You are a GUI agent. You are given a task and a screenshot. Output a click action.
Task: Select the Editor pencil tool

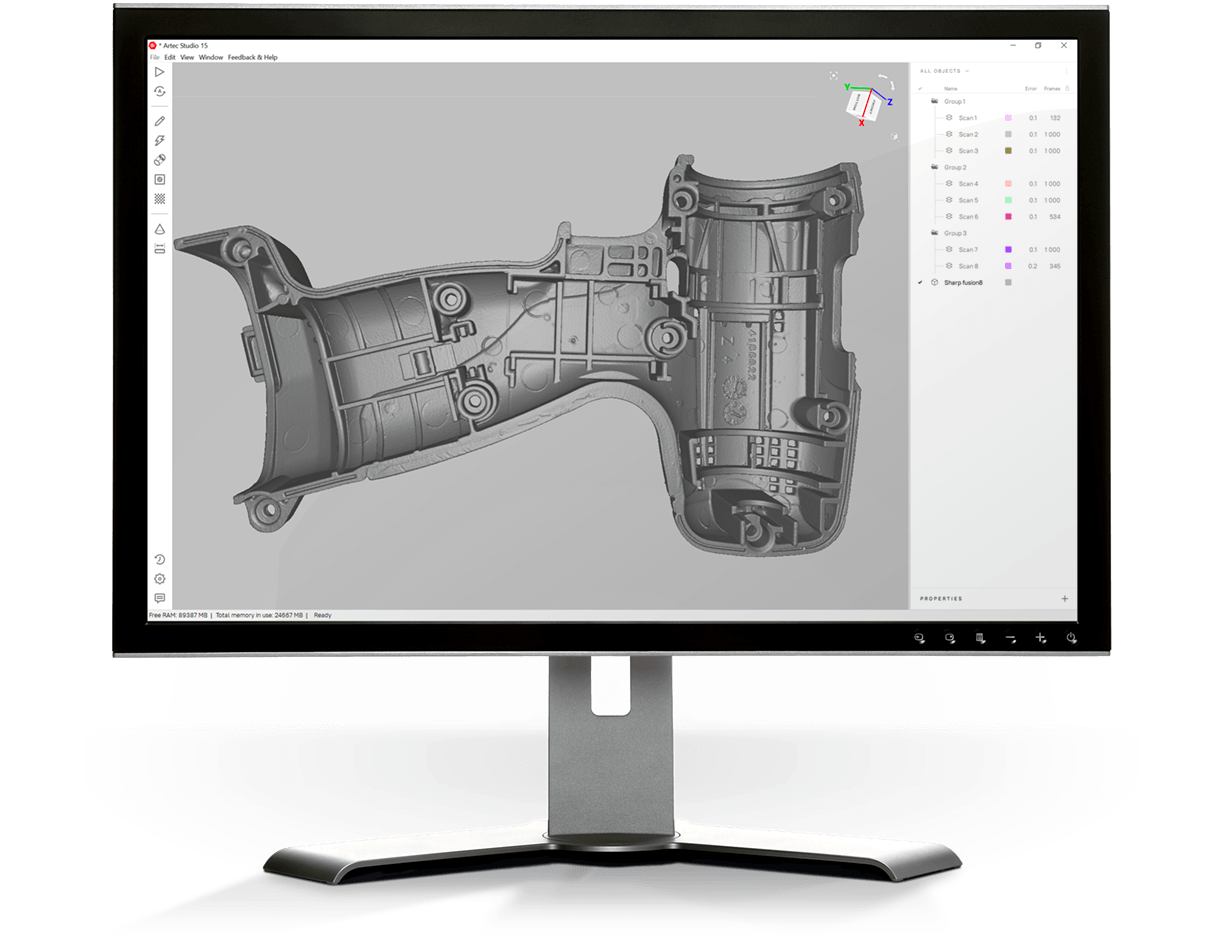coord(159,121)
